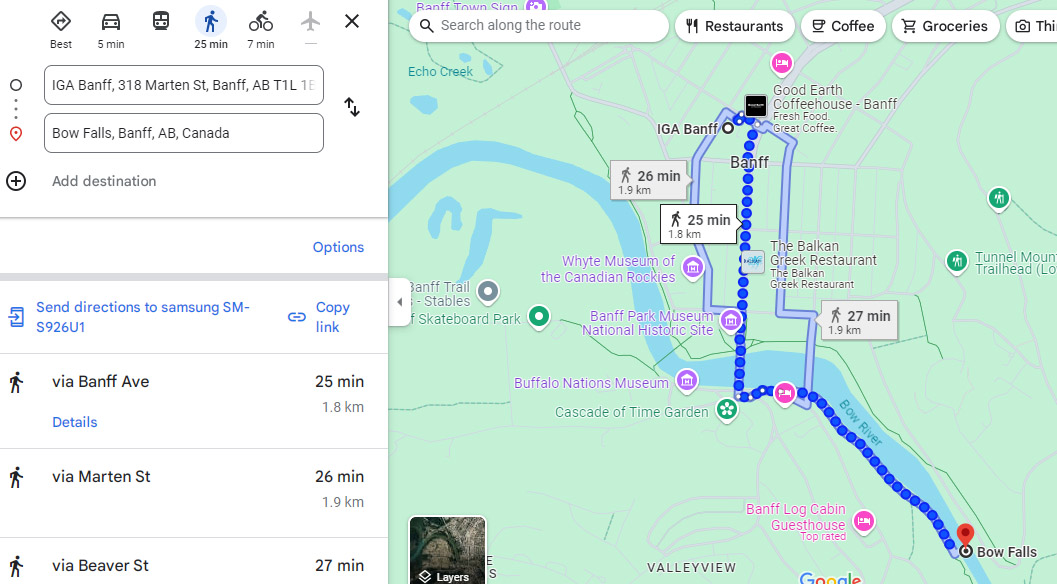Image resolution: width=1057 pixels, height=584 pixels.
Task: Click the Bow Falls destination pin
Action: 965,537
